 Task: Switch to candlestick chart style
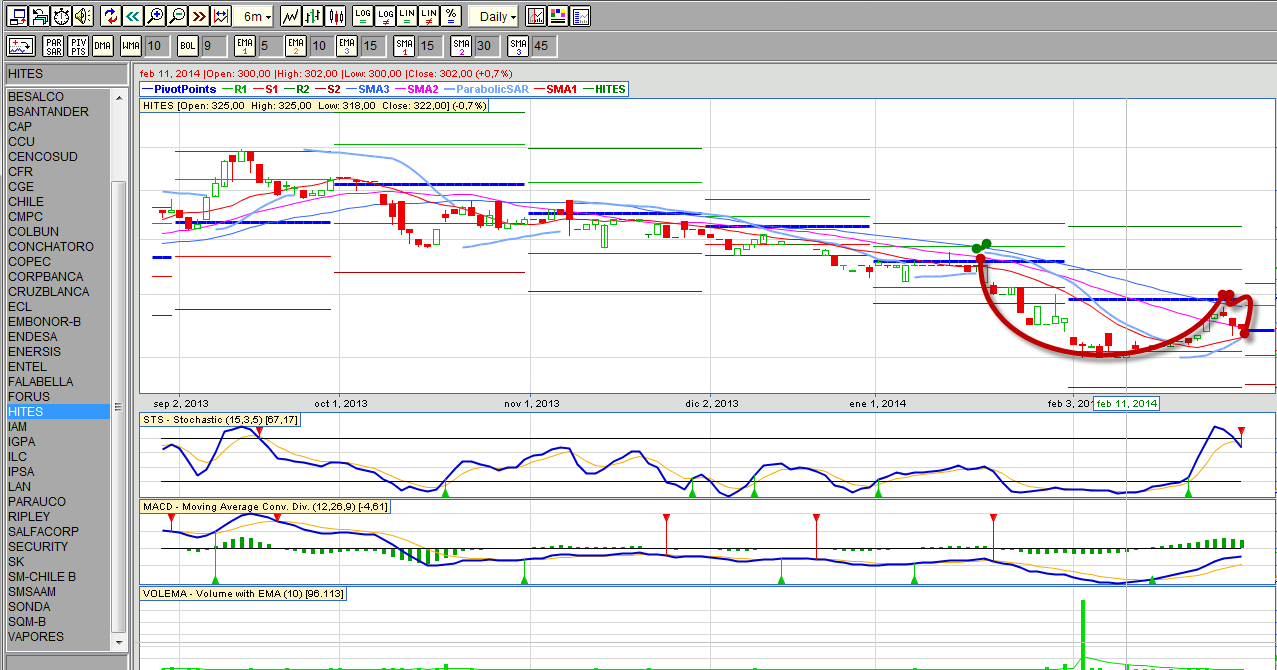tap(337, 16)
